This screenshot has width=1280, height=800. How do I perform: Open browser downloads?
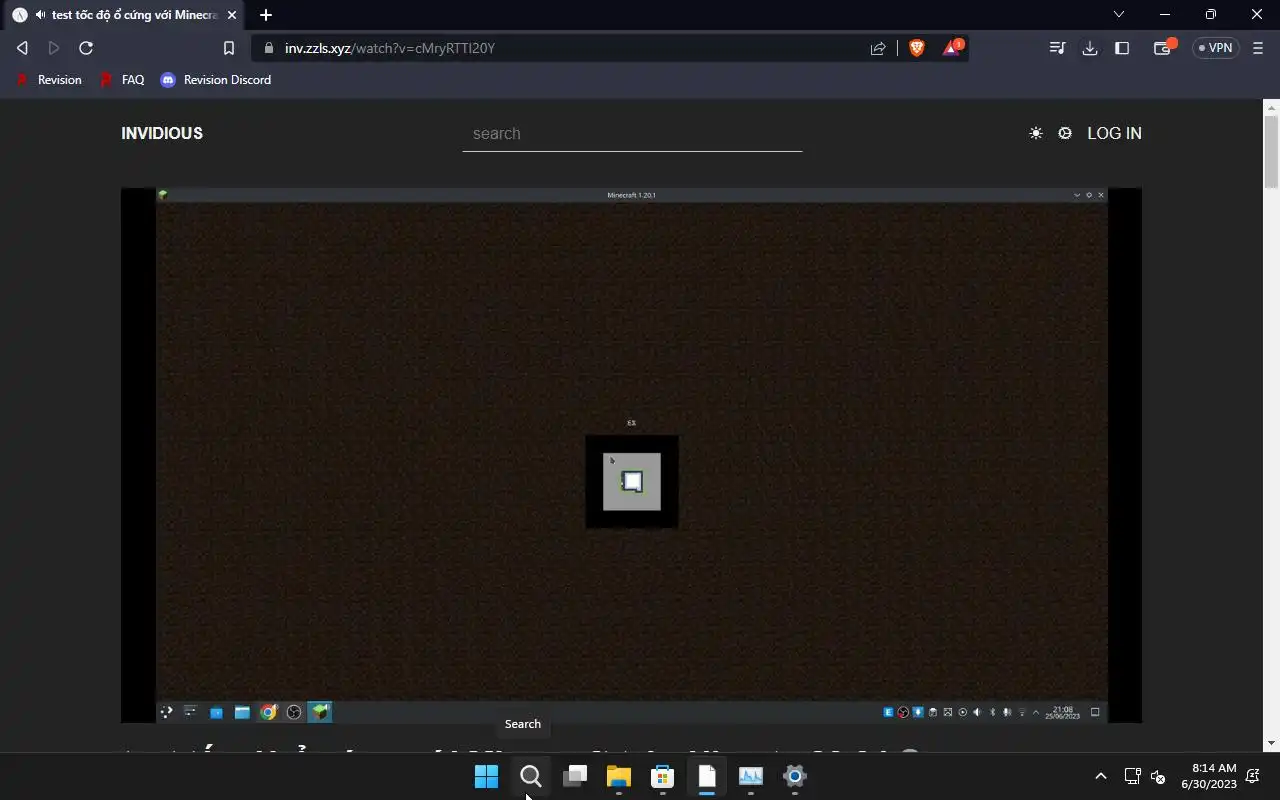[x=1090, y=48]
